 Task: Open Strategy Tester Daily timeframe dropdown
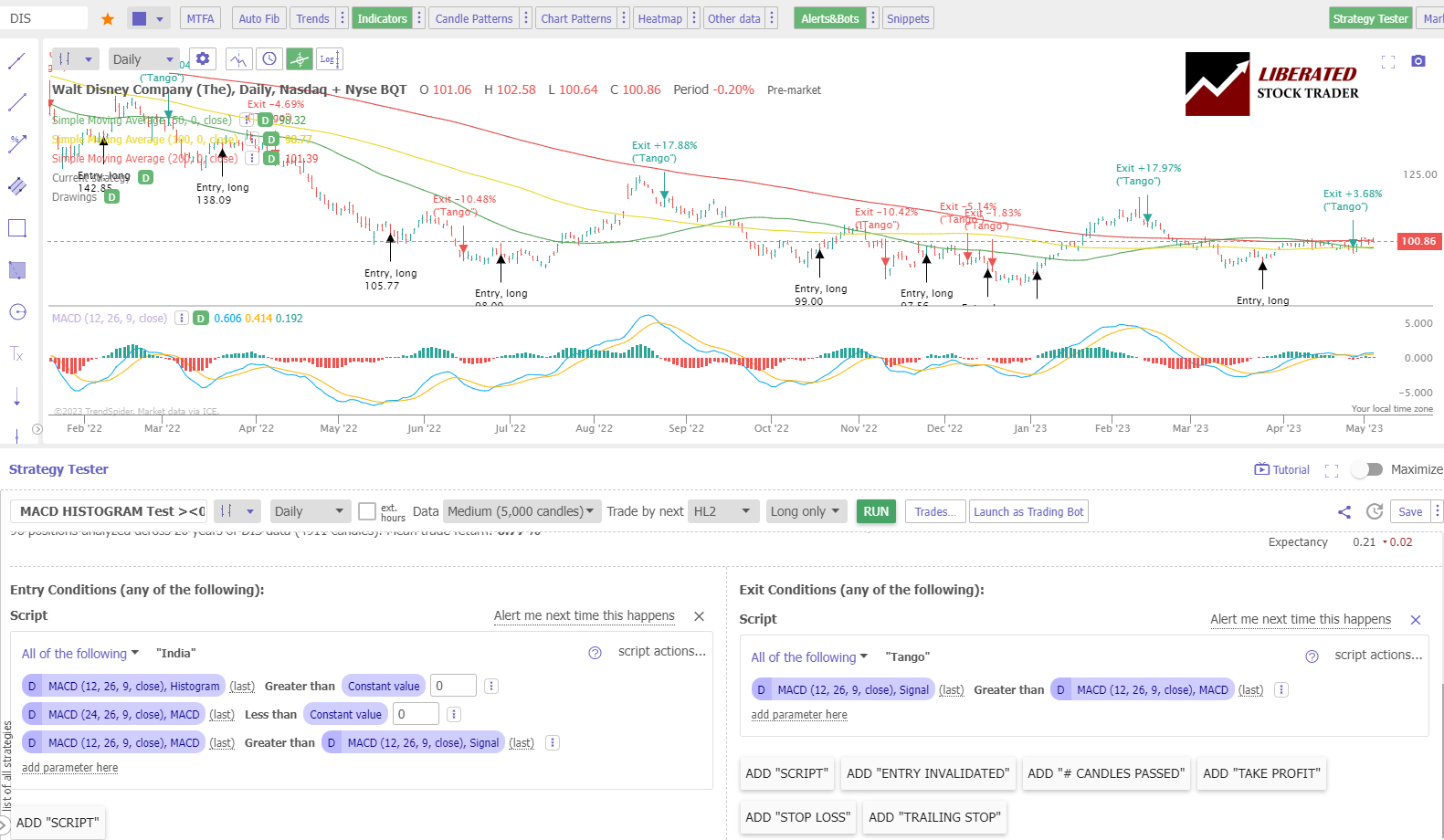[311, 511]
